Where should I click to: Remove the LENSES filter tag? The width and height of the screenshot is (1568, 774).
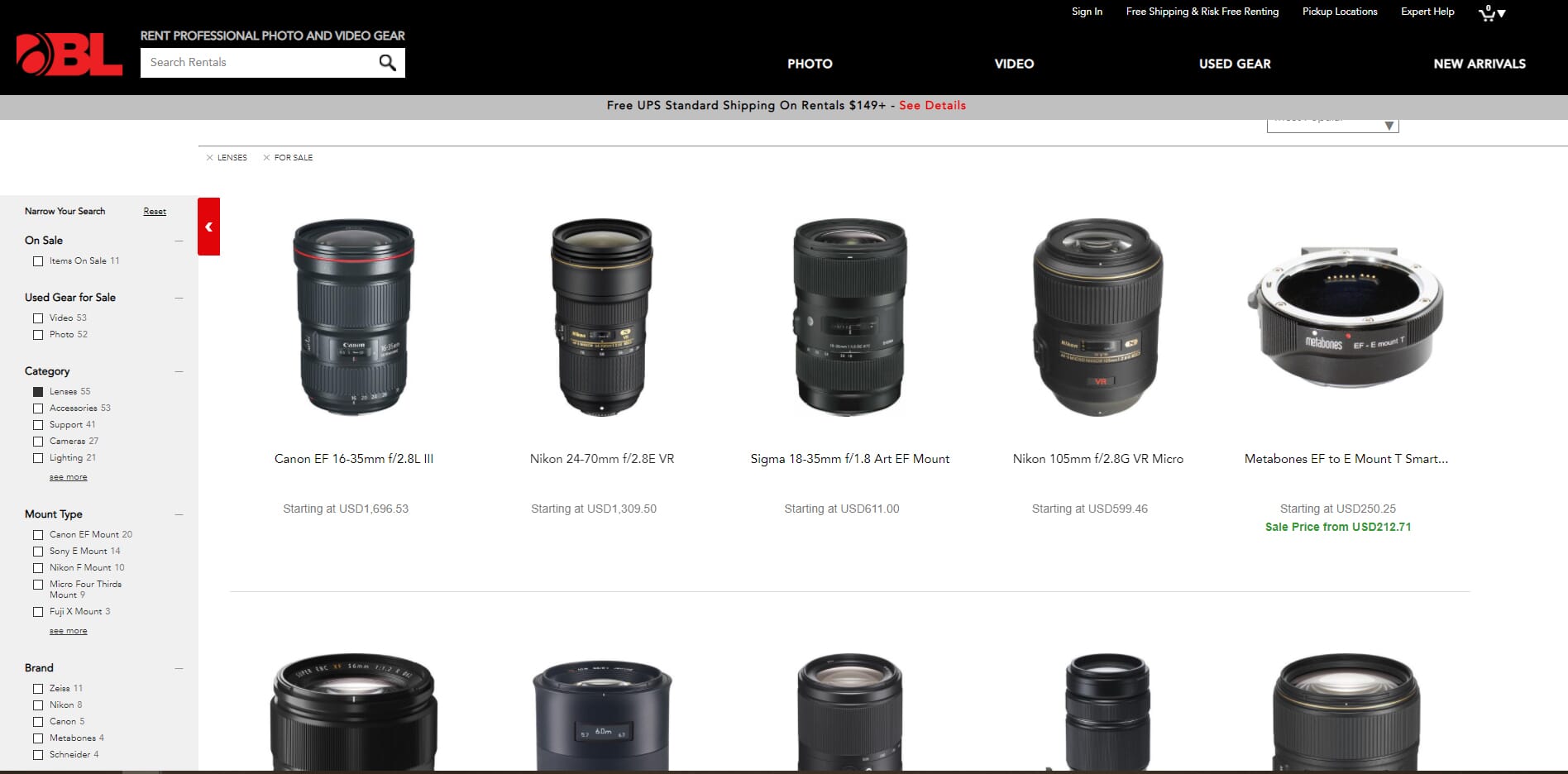pos(209,157)
